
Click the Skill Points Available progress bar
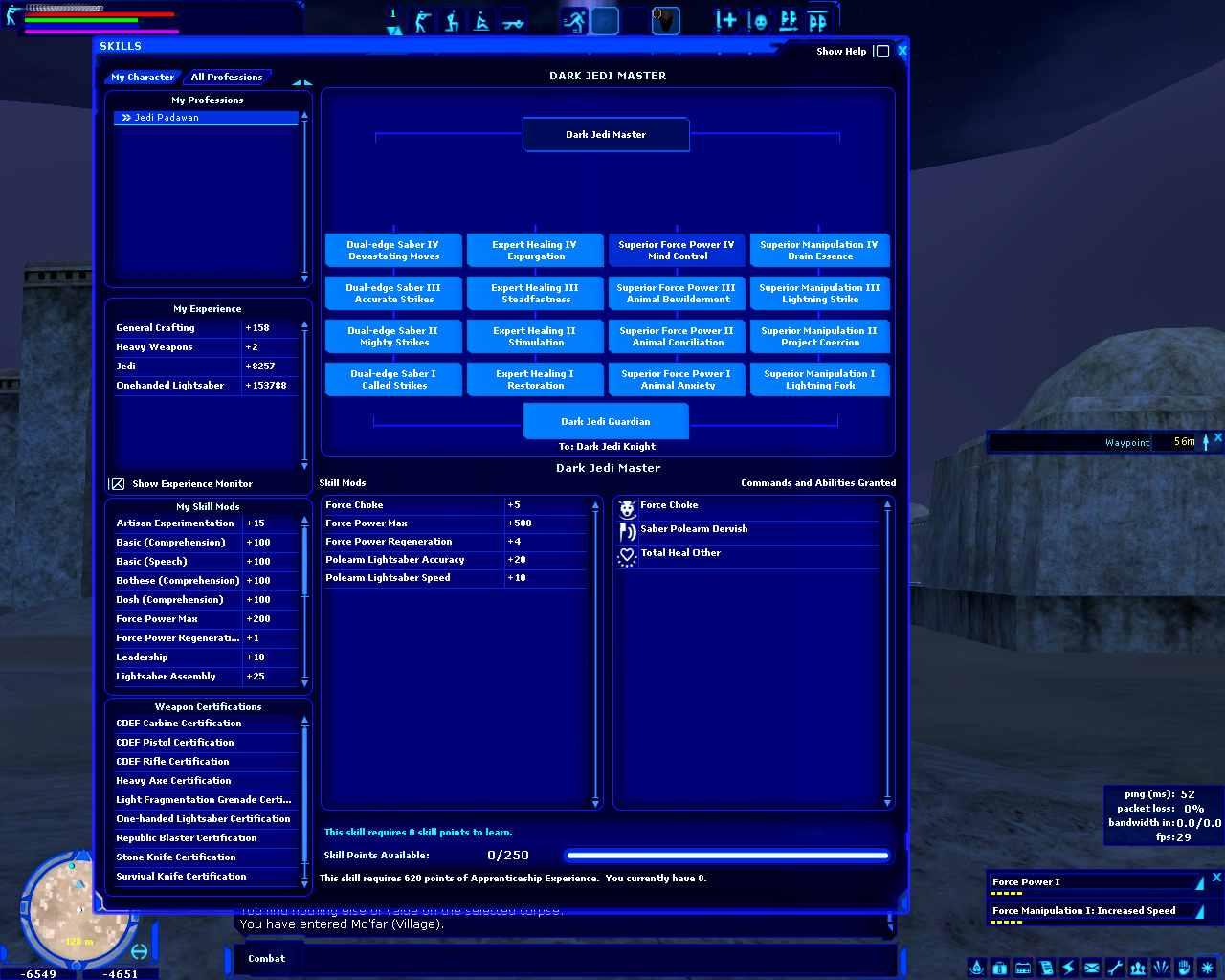(727, 856)
